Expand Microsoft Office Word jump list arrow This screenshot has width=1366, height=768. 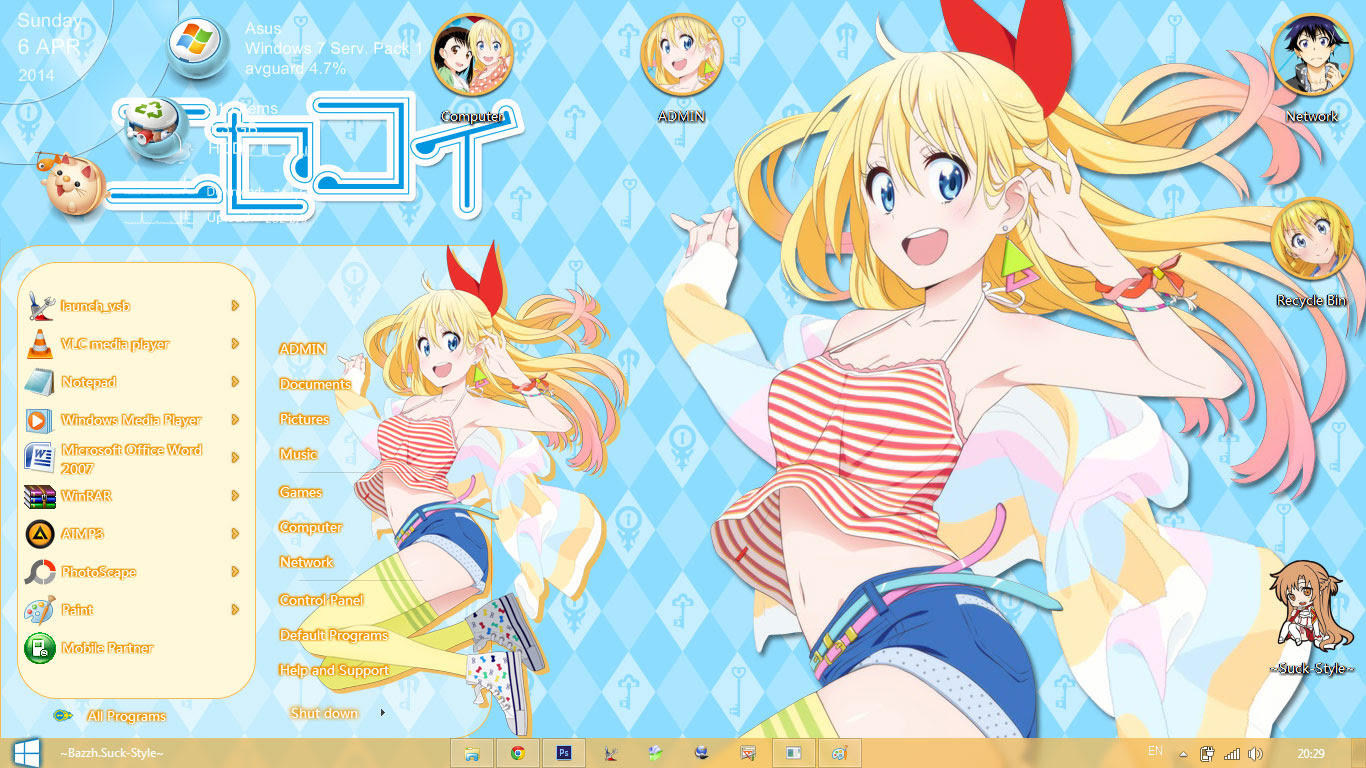click(235, 458)
